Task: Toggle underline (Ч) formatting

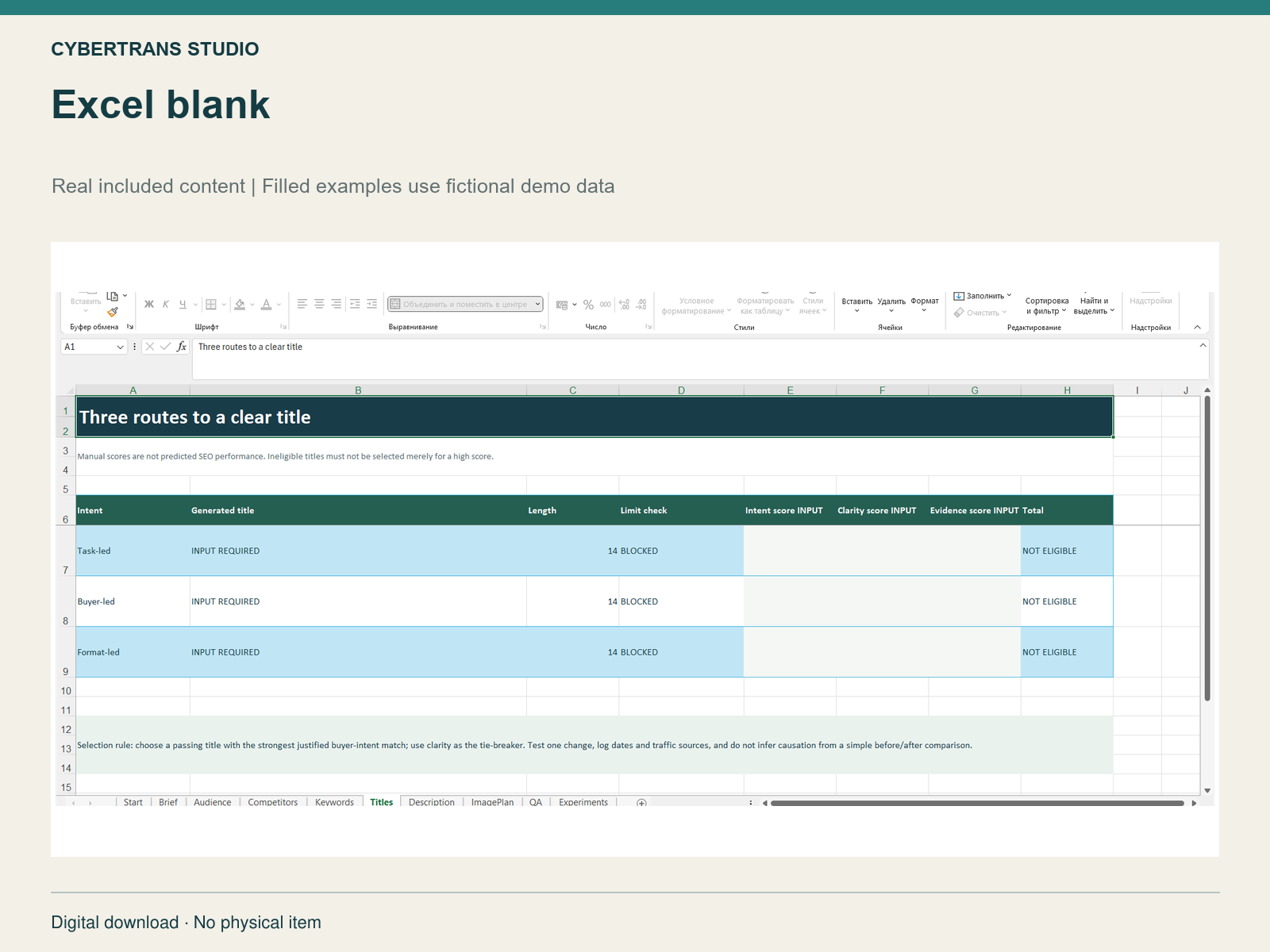Action: coord(183,305)
